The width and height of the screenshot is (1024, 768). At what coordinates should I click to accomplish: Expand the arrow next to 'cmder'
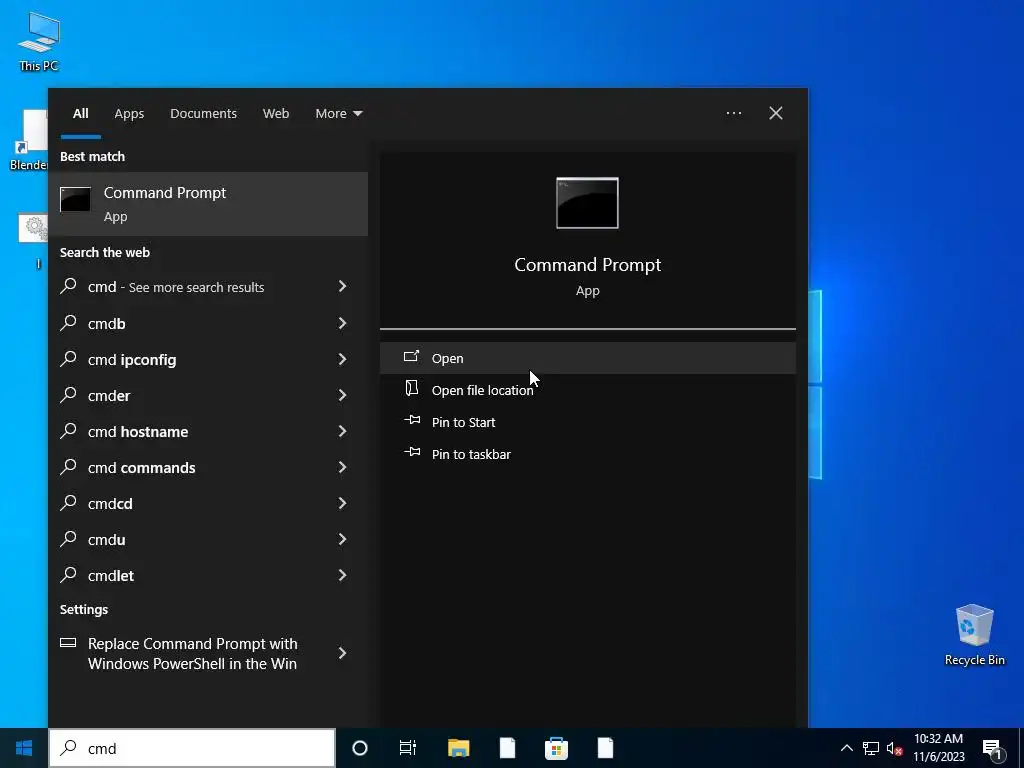(x=342, y=394)
